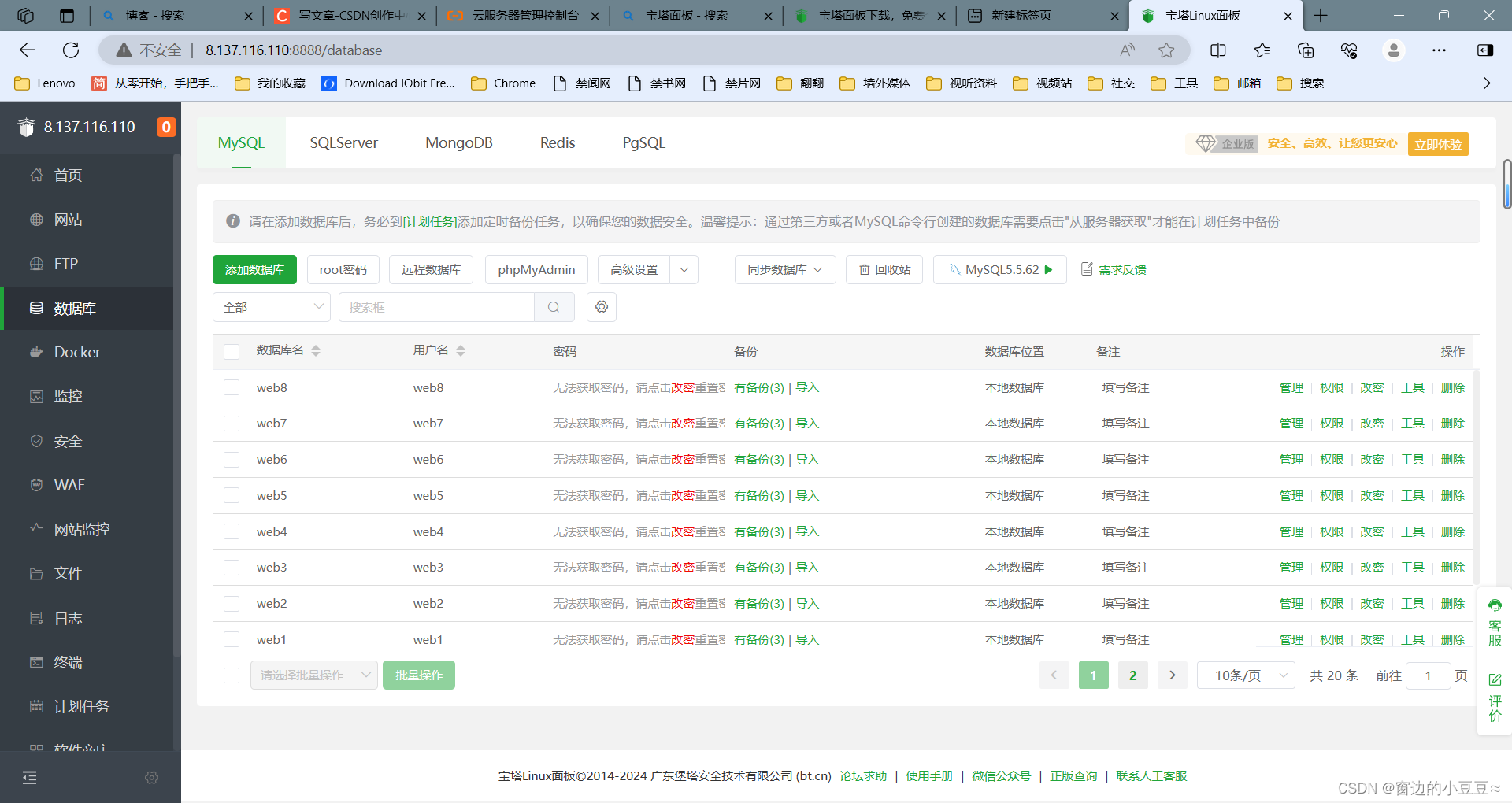
Task: Click the page vertical scrollbar thumb
Action: click(1506, 184)
